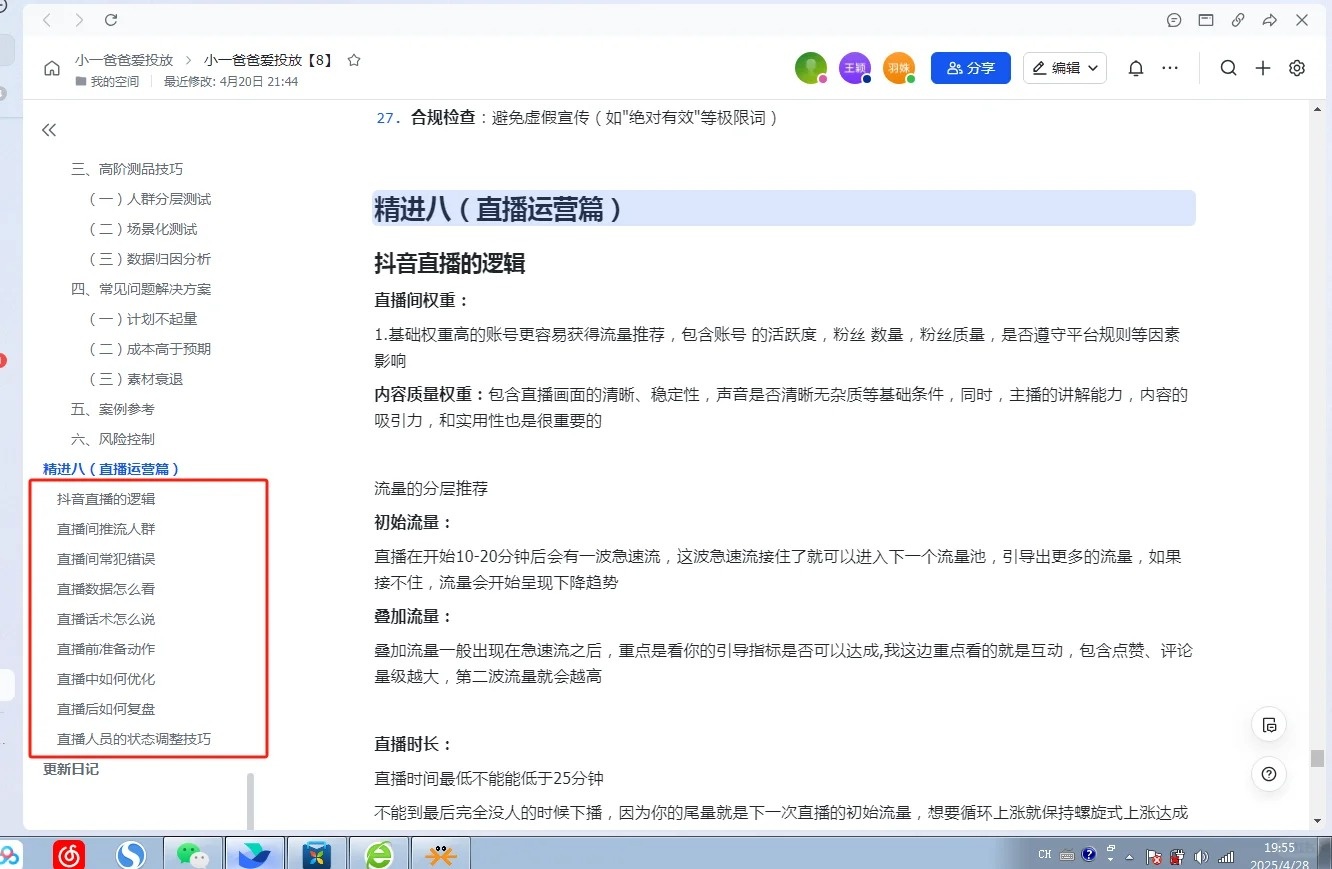The image size is (1332, 869).
Task: Open NetEase Cloud Music from taskbar
Action: [x=69, y=855]
